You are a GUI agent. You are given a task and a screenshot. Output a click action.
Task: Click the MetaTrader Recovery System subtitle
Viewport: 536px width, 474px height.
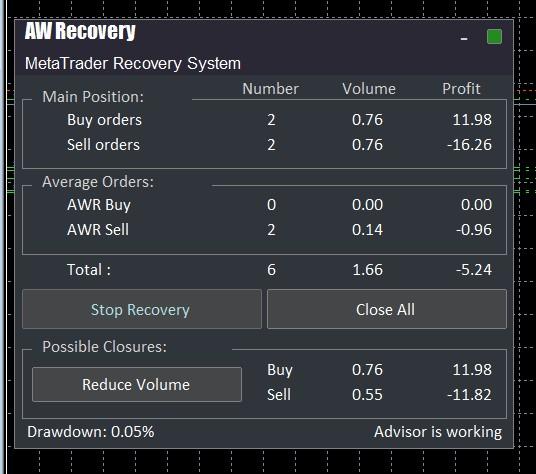(133, 64)
